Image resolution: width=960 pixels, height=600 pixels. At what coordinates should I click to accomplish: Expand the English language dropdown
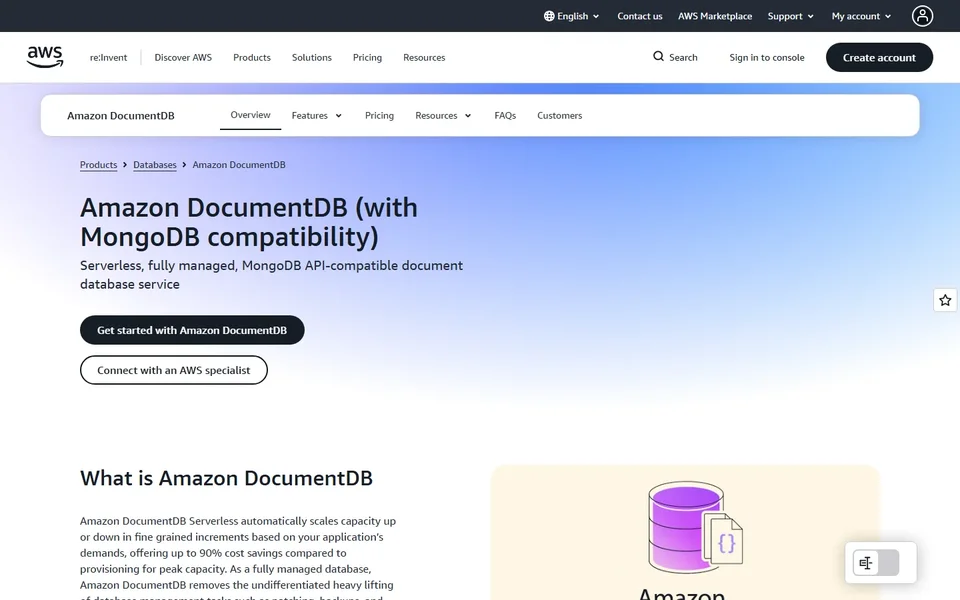pos(571,17)
